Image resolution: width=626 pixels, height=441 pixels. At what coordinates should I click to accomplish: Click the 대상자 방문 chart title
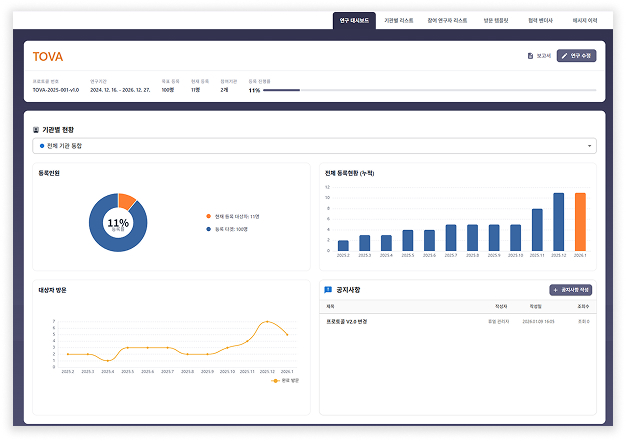pos(52,290)
